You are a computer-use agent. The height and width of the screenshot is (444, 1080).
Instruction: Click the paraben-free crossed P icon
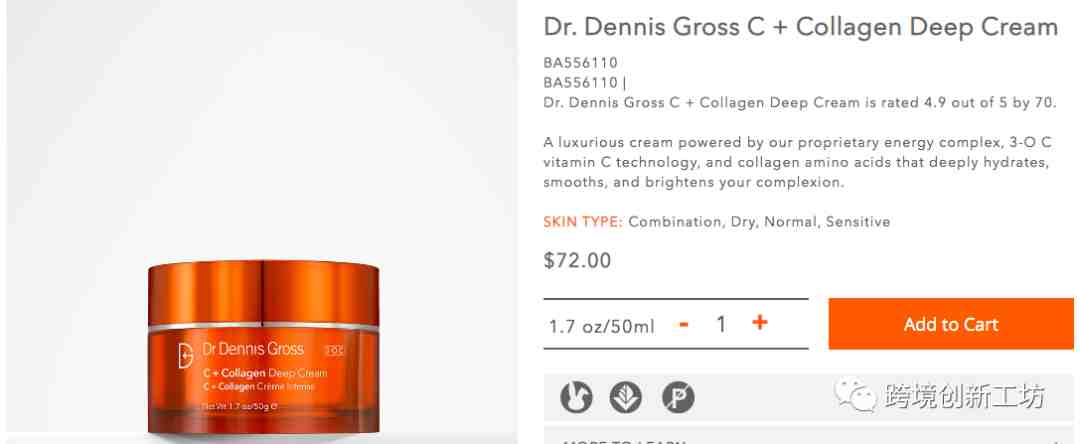pyautogui.click(x=678, y=397)
